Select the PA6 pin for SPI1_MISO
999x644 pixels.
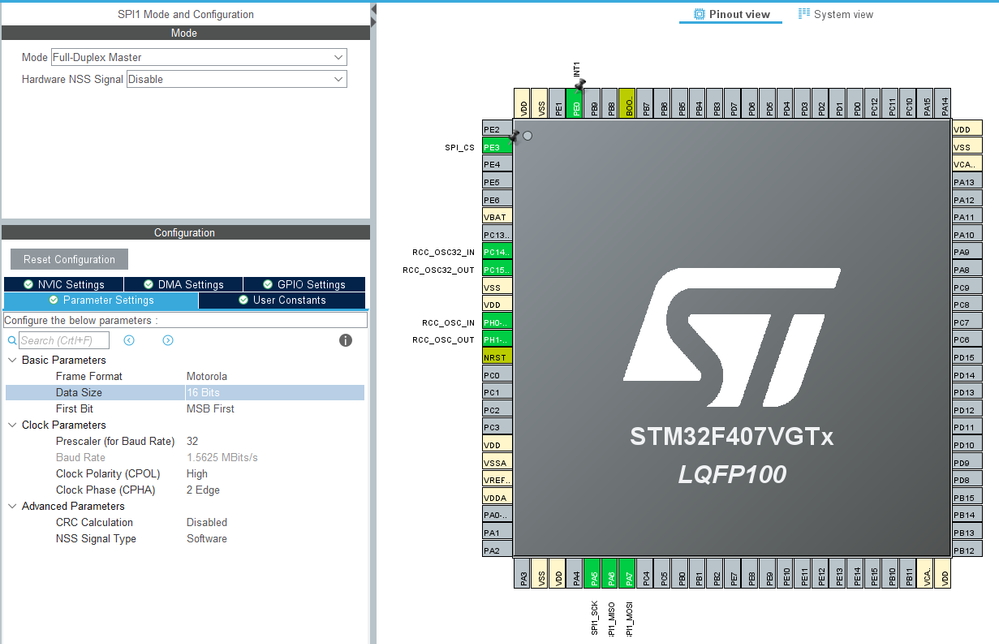[x=612, y=573]
